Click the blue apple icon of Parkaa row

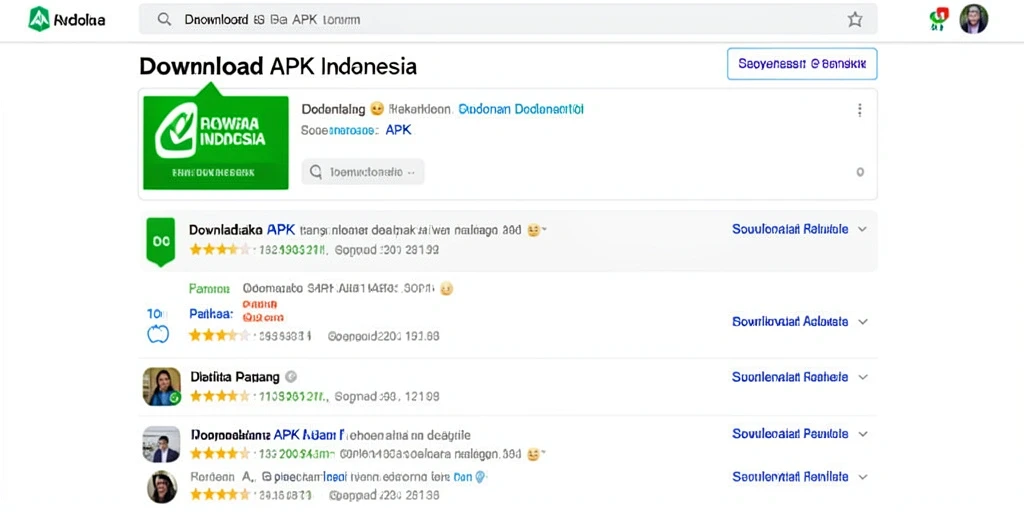pos(158,334)
